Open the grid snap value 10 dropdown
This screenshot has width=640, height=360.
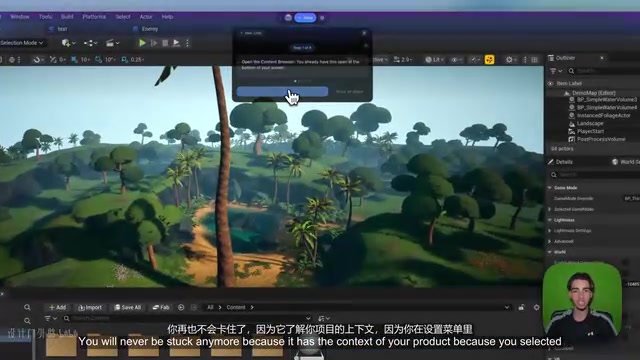click(85, 60)
